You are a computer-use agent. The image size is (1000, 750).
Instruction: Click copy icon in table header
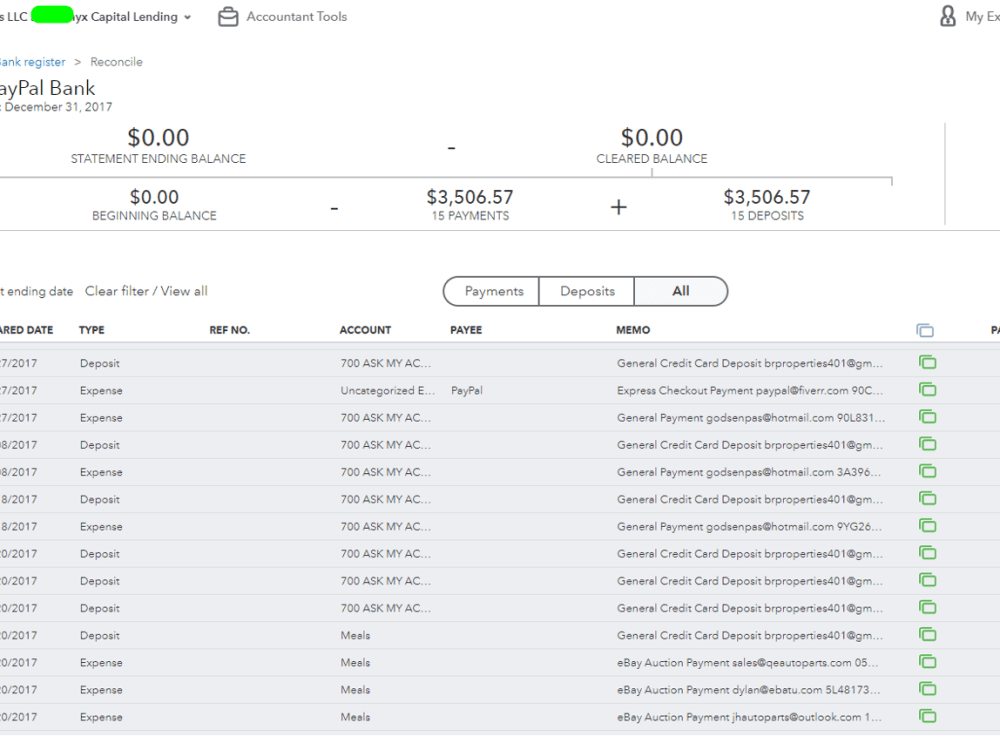[925, 330]
